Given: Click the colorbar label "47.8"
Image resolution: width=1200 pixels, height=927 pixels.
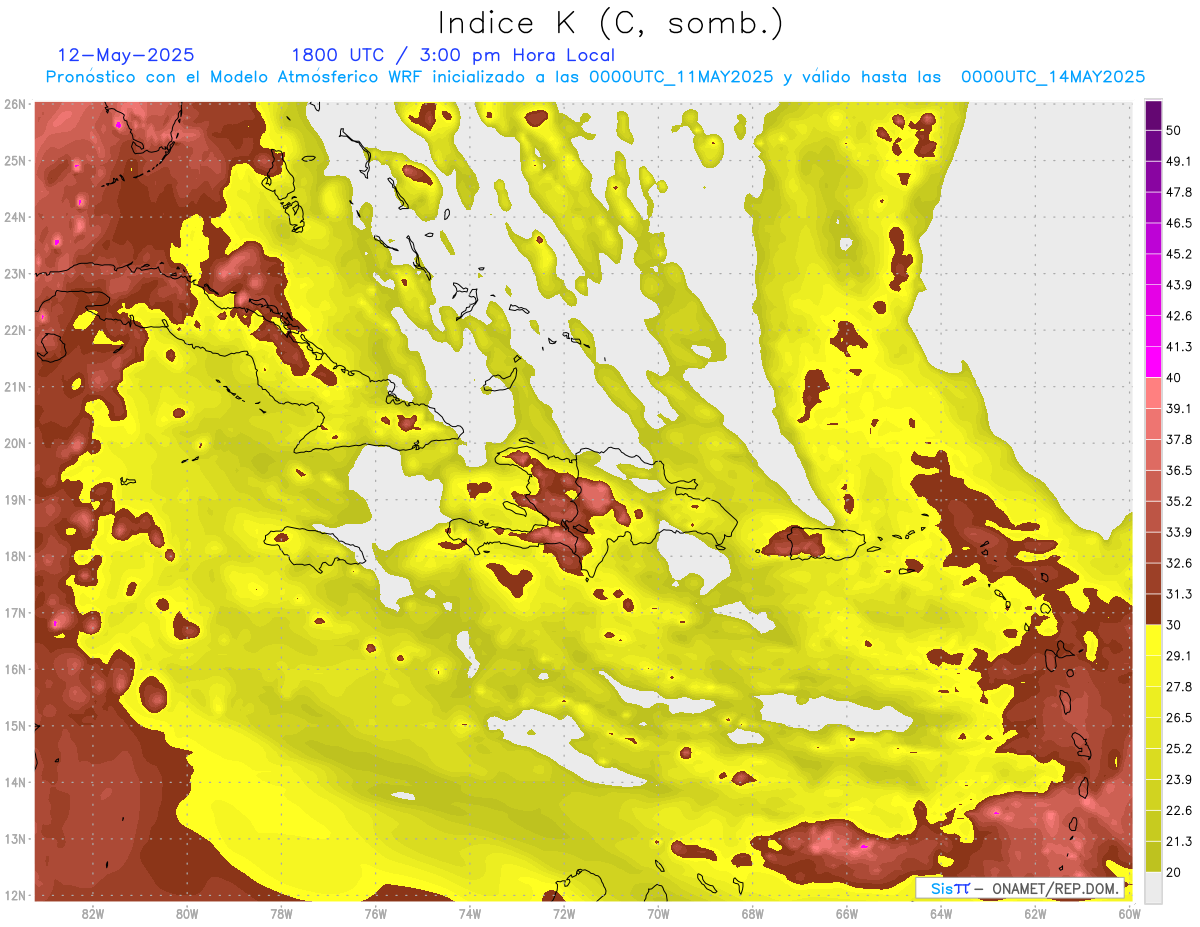Looking at the screenshot, I should point(1179,192).
